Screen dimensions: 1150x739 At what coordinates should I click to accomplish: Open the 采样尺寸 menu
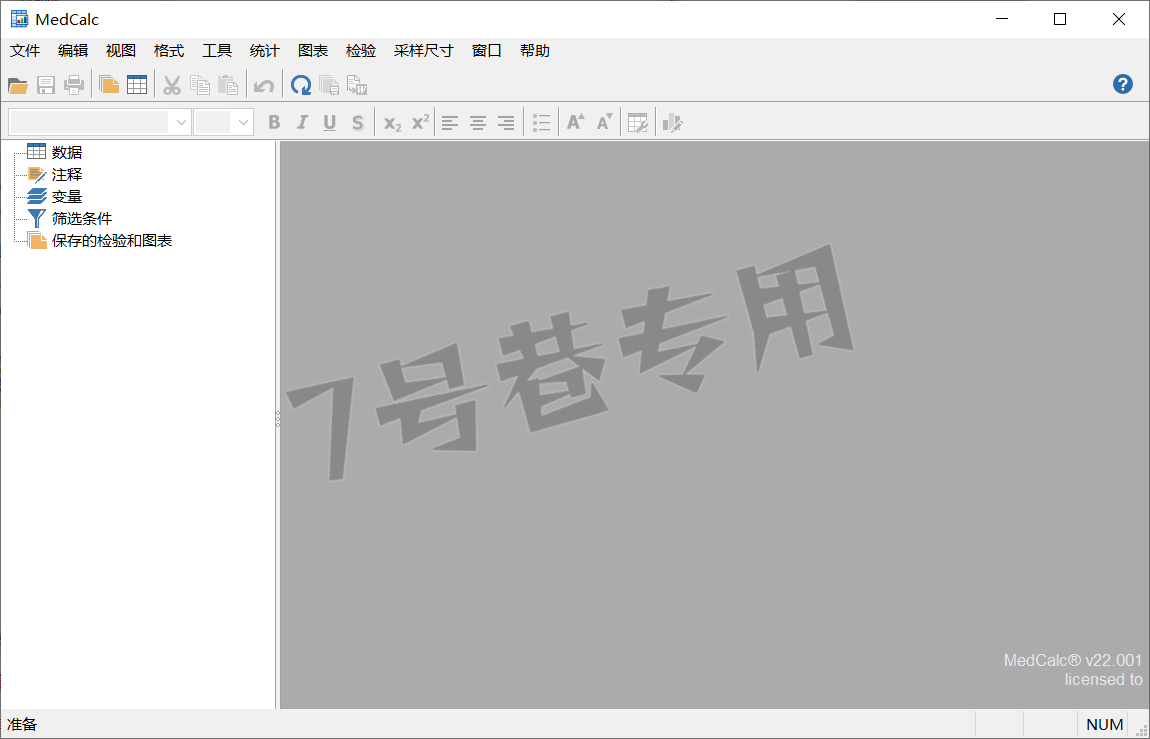pyautogui.click(x=424, y=51)
